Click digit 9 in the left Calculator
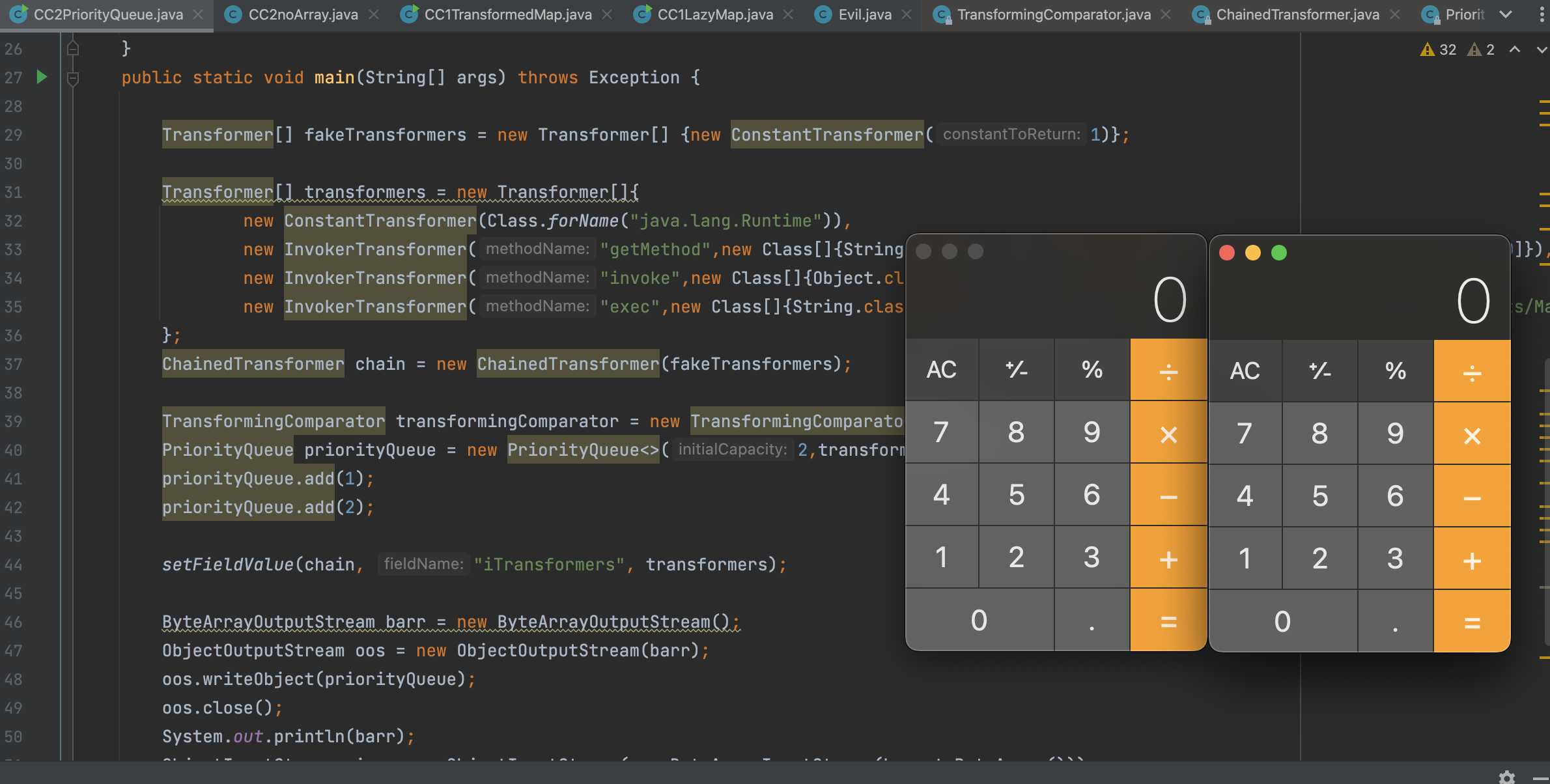 [x=1092, y=432]
